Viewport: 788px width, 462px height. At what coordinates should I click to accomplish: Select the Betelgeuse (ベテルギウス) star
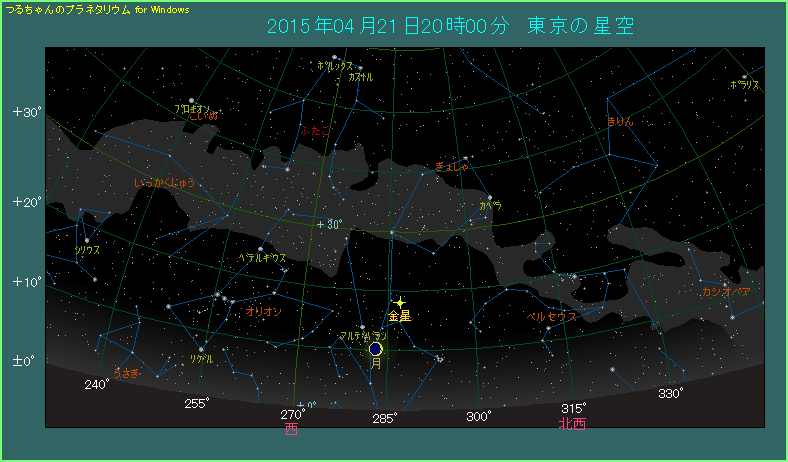coord(260,249)
